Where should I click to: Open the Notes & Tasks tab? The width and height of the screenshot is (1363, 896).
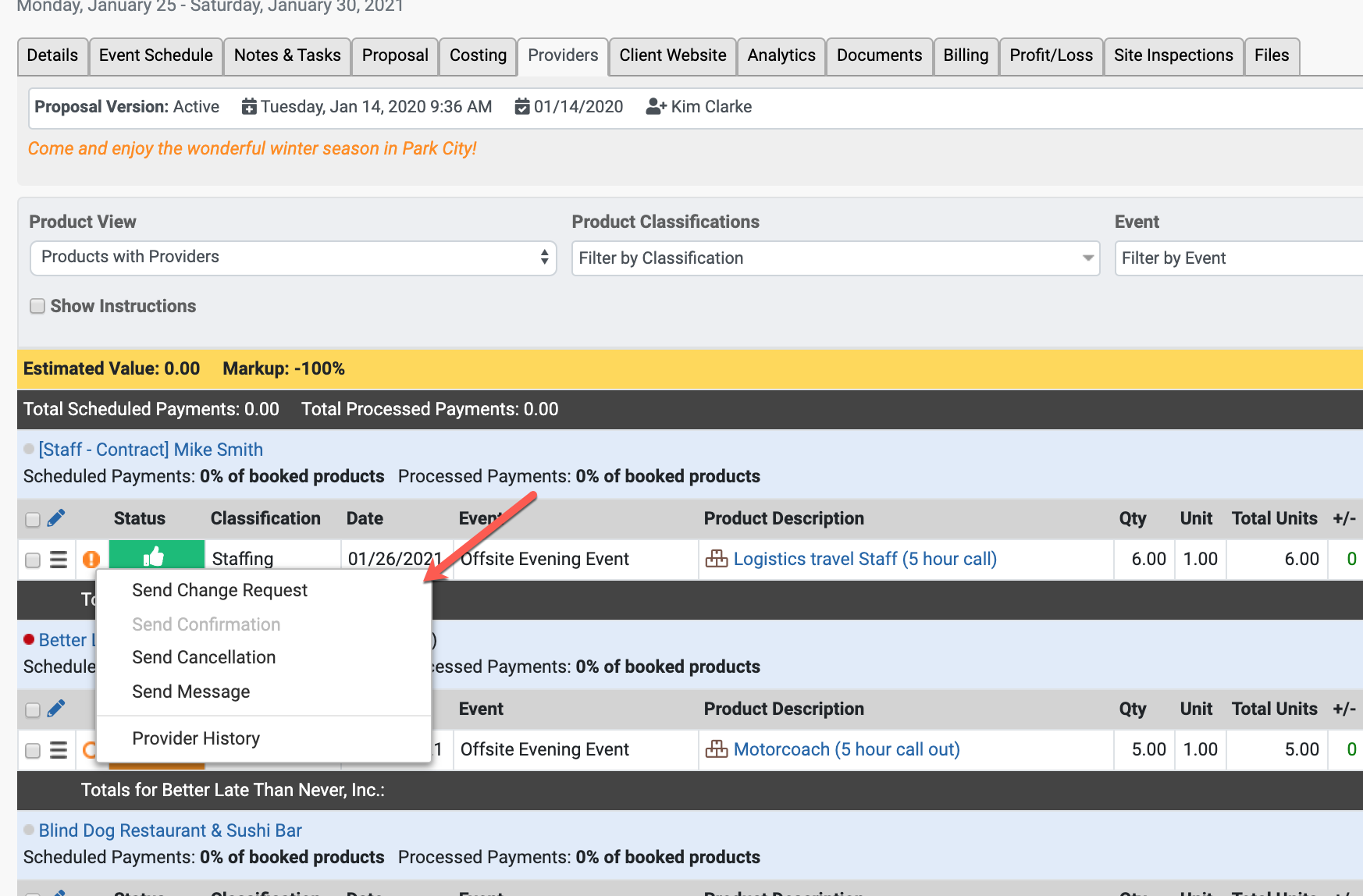pyautogui.click(x=287, y=55)
